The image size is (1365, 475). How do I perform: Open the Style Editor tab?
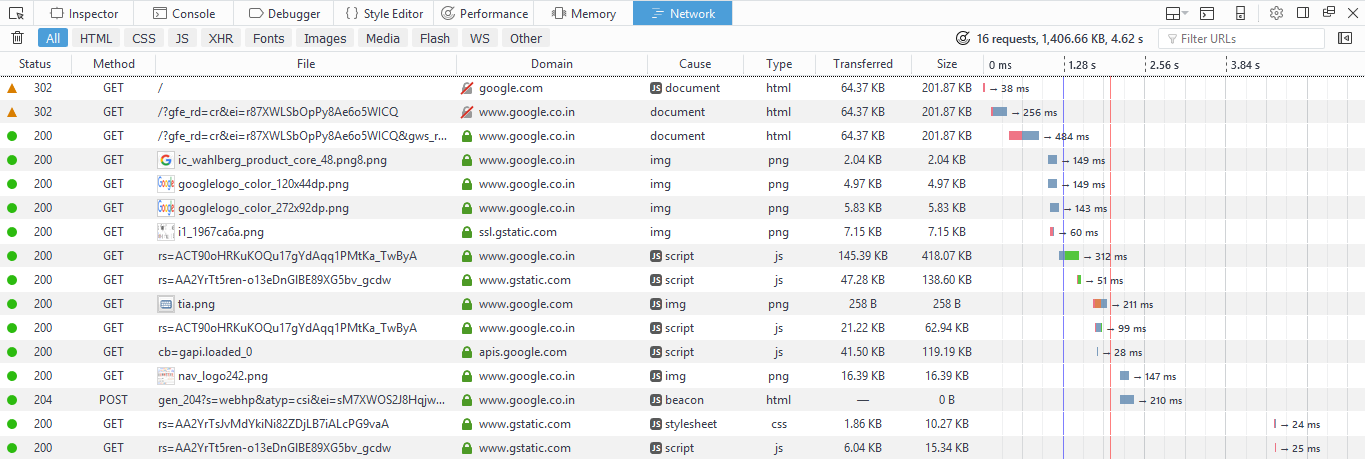[383, 13]
